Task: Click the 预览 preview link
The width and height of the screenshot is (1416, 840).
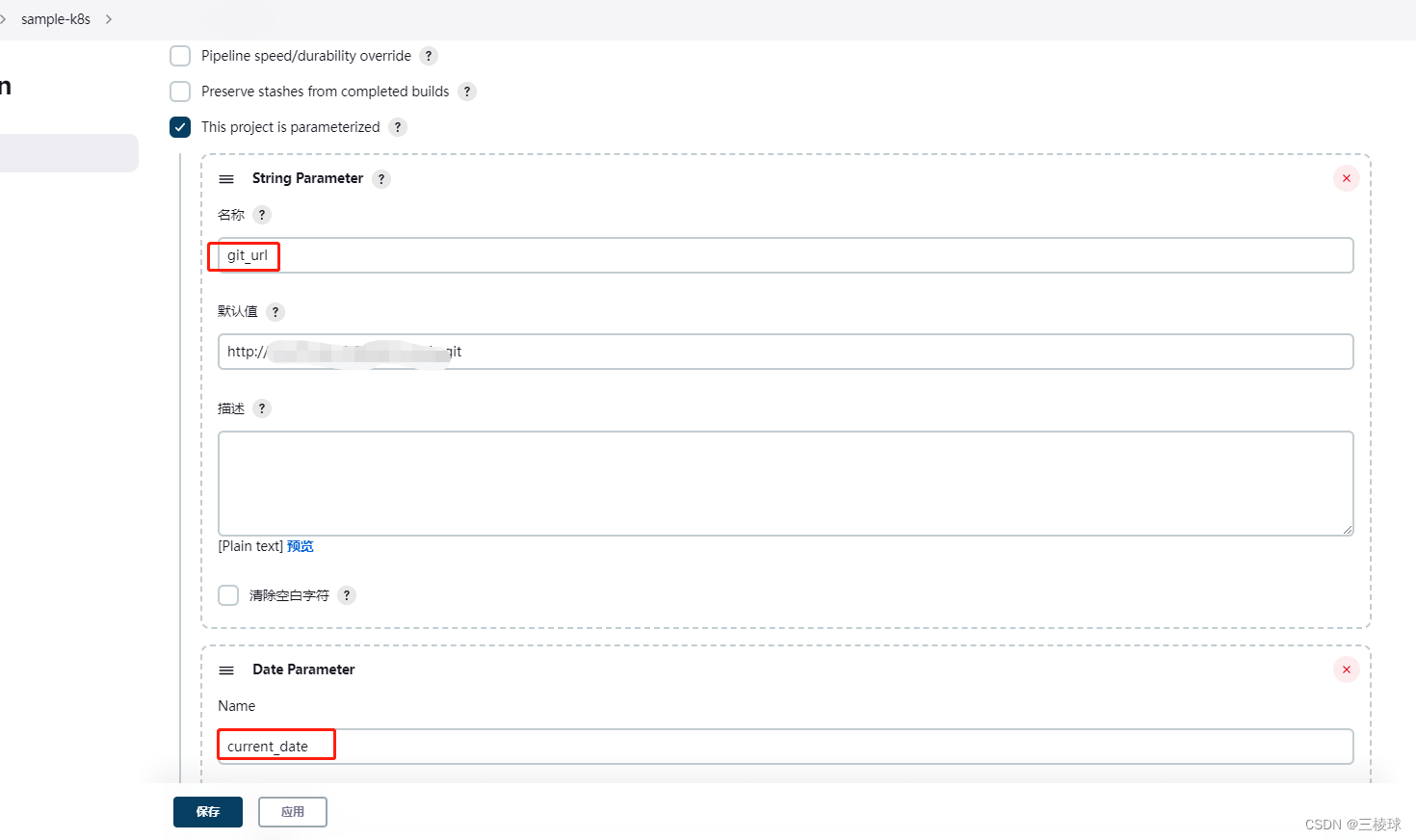Action: click(x=300, y=545)
